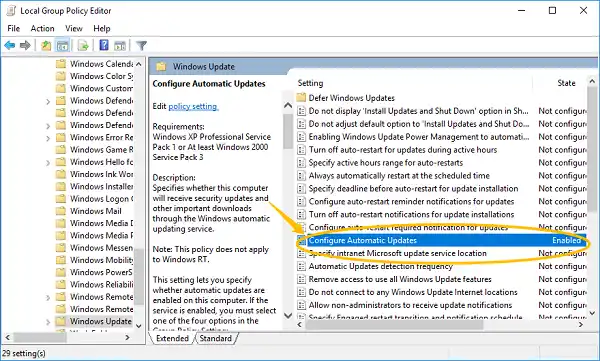
Task: Click policy icon beside 'Specify active hours range'
Action: (302, 163)
